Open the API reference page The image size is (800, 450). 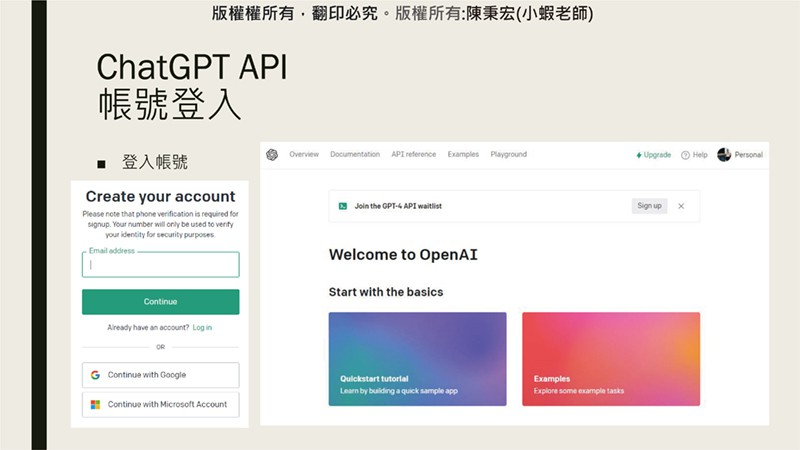pyautogui.click(x=413, y=154)
